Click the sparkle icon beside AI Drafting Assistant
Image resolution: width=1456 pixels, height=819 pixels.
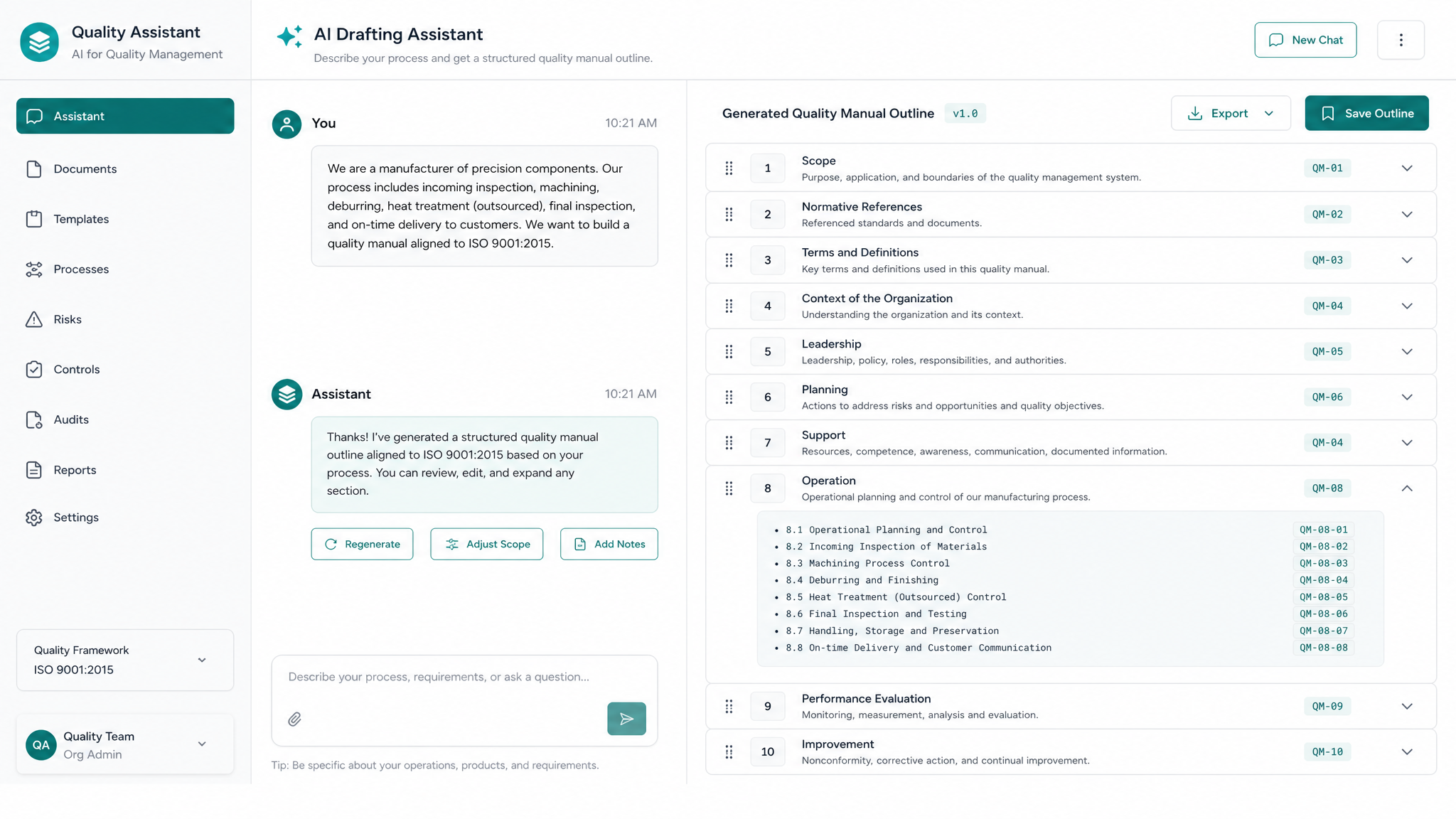click(x=289, y=36)
